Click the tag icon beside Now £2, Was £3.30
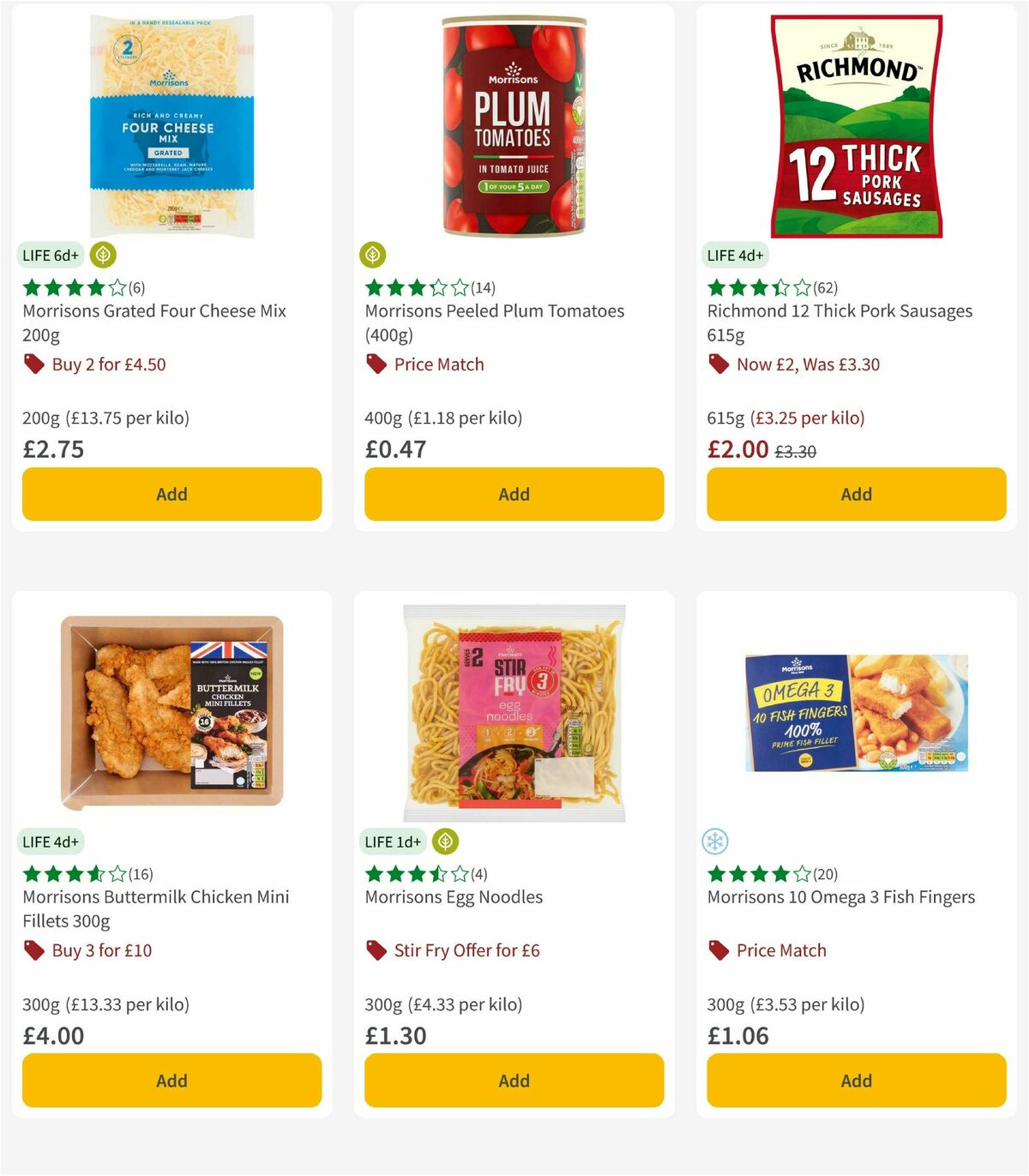This screenshot has height=1176, width=1029. point(719,365)
